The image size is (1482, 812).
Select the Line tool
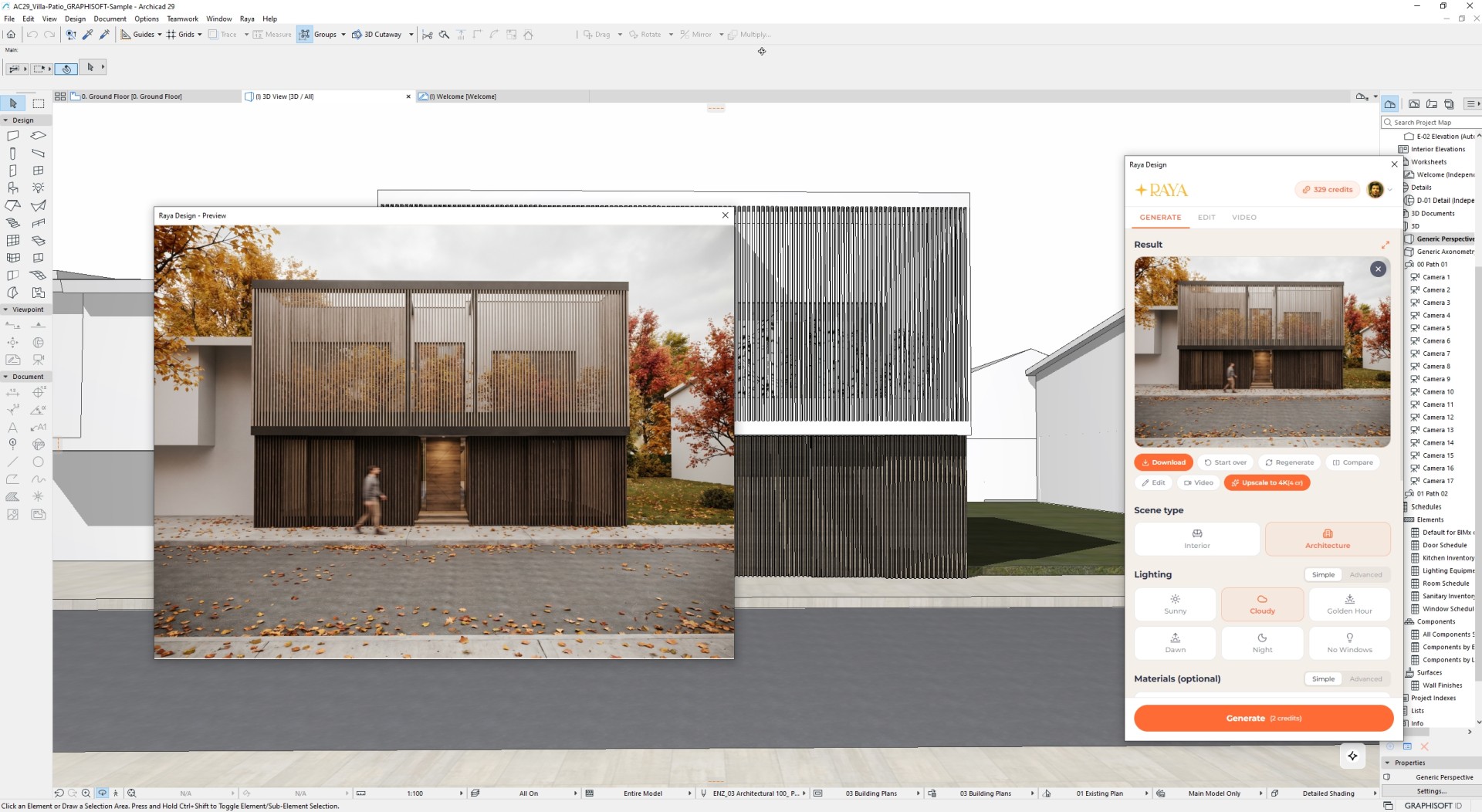point(13,462)
